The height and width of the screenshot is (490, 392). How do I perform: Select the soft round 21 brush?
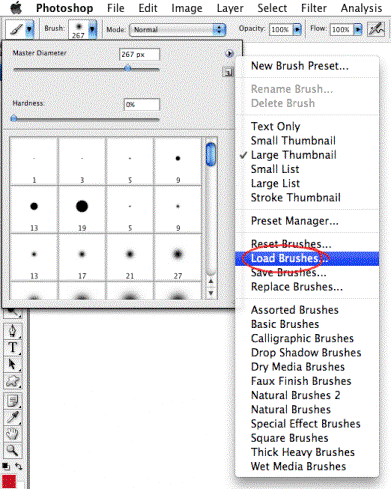pyautogui.click(x=130, y=257)
